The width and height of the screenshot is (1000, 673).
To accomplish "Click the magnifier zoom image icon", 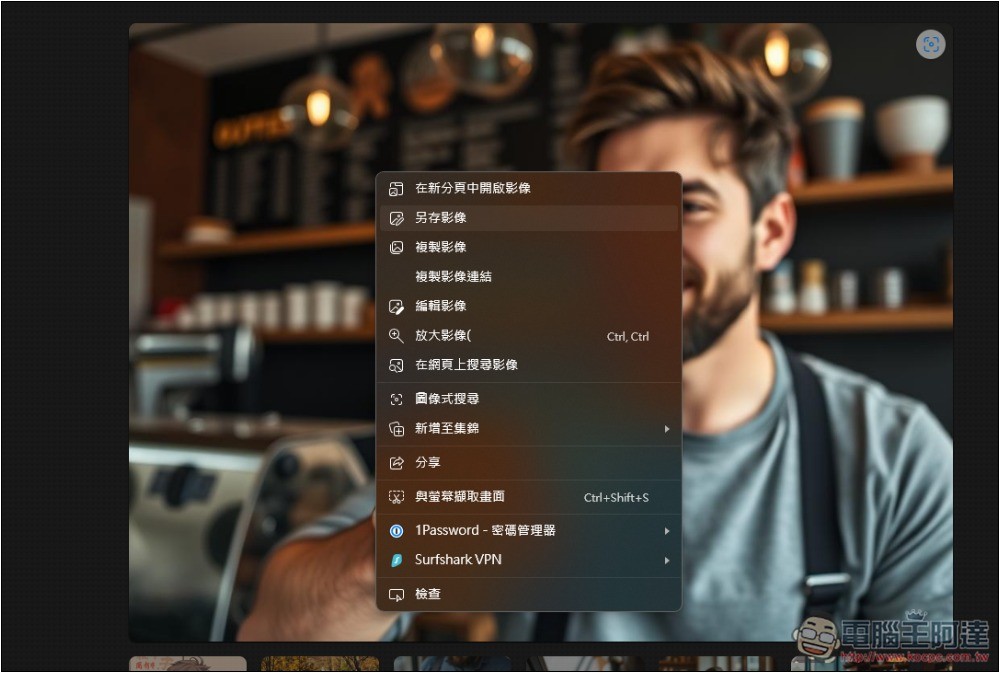I will tap(396, 336).
